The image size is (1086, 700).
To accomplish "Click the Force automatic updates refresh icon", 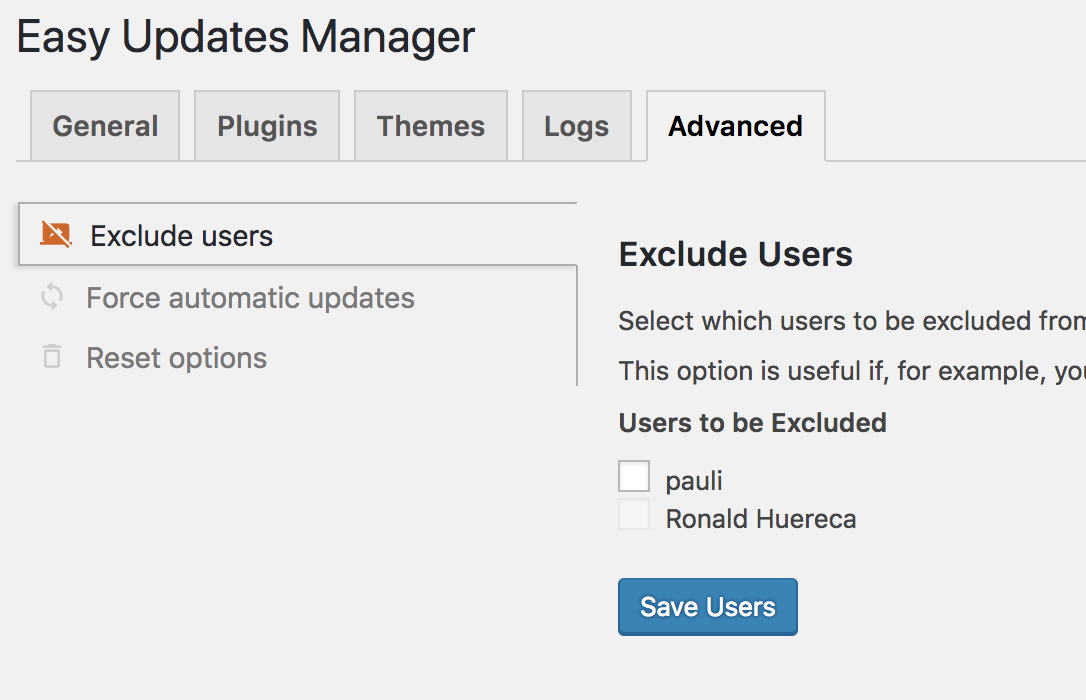I will click(x=52, y=297).
